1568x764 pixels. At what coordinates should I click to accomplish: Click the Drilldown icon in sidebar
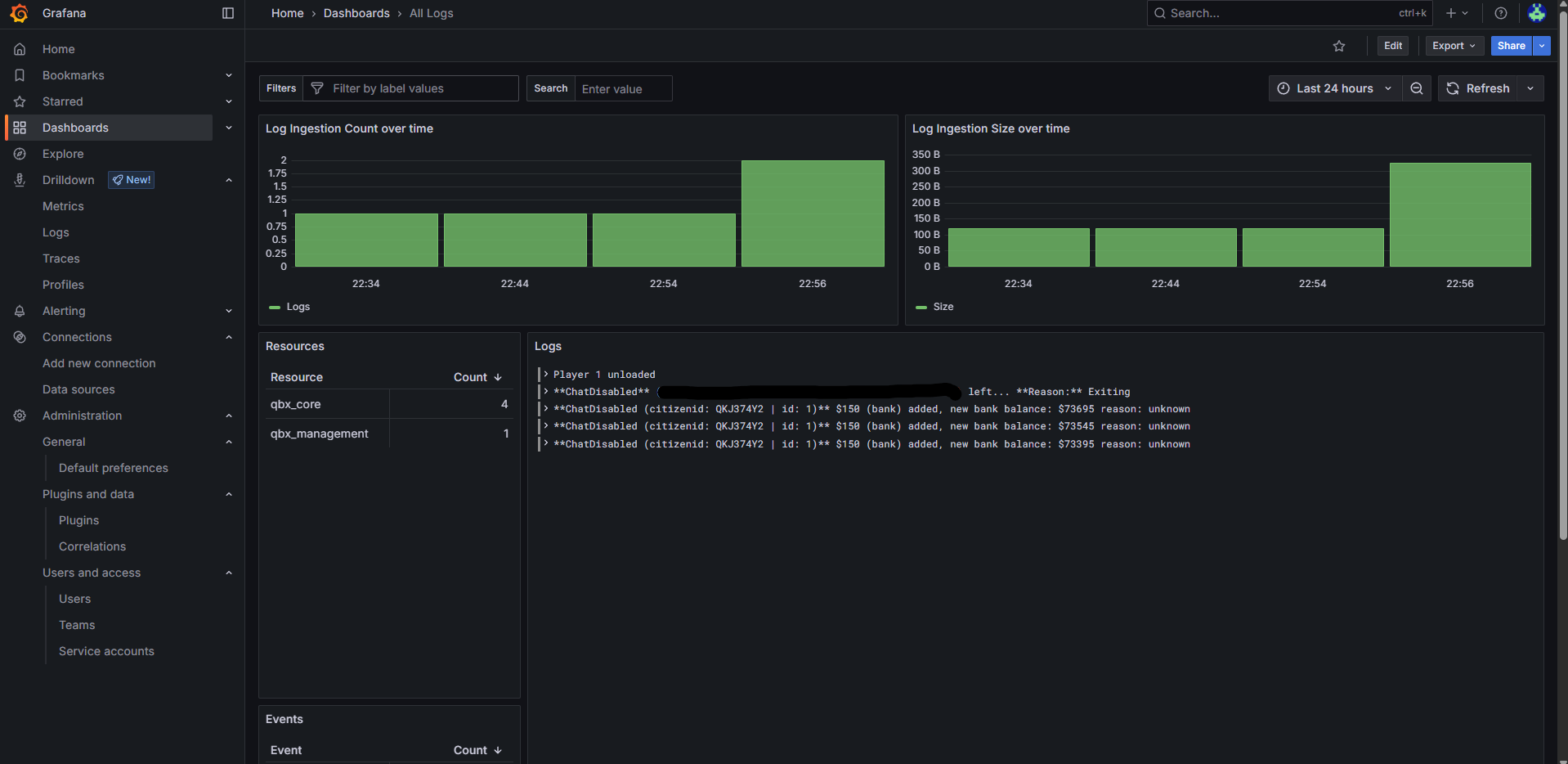tap(20, 180)
